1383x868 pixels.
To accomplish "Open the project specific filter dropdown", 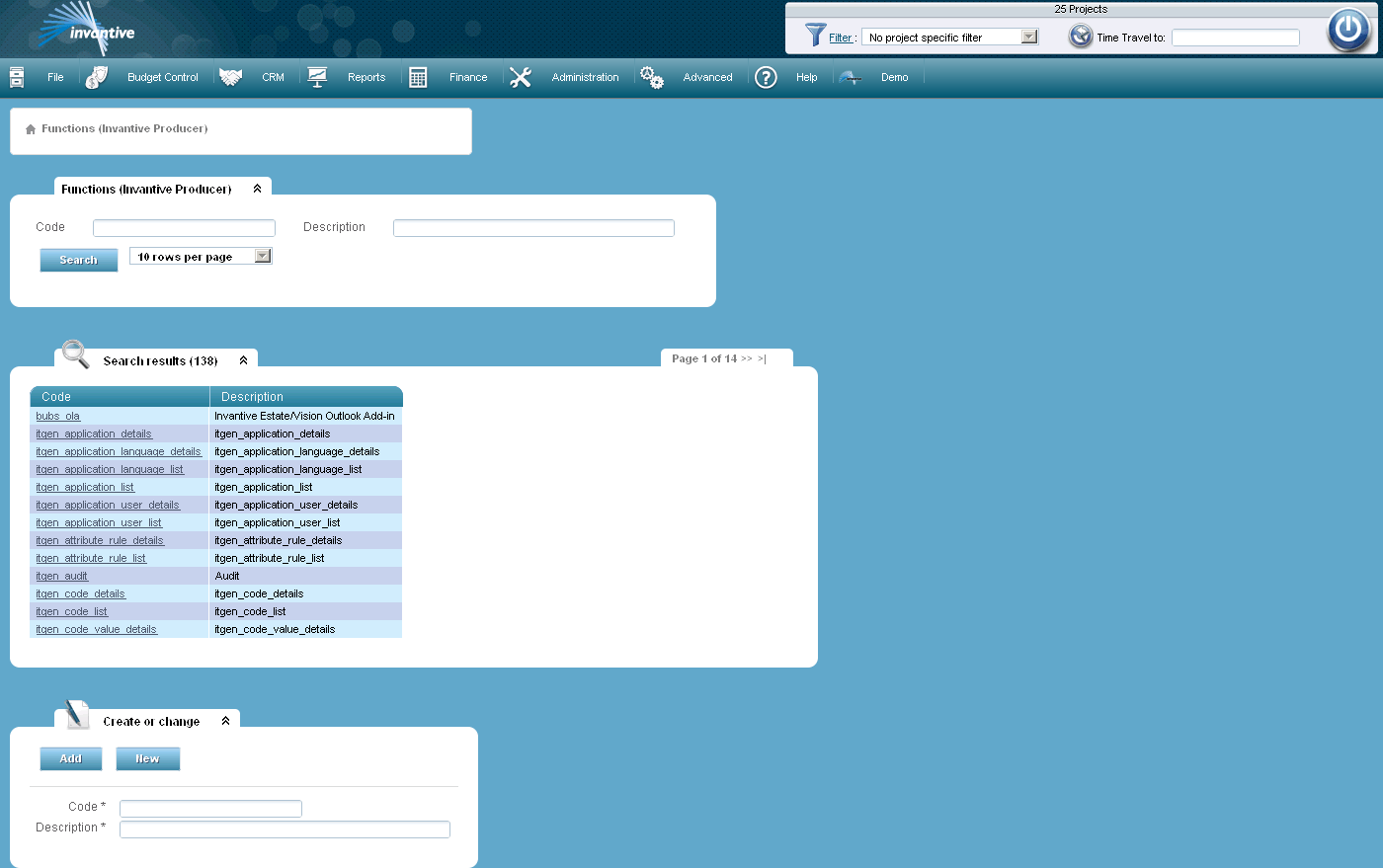I will click(x=1030, y=36).
